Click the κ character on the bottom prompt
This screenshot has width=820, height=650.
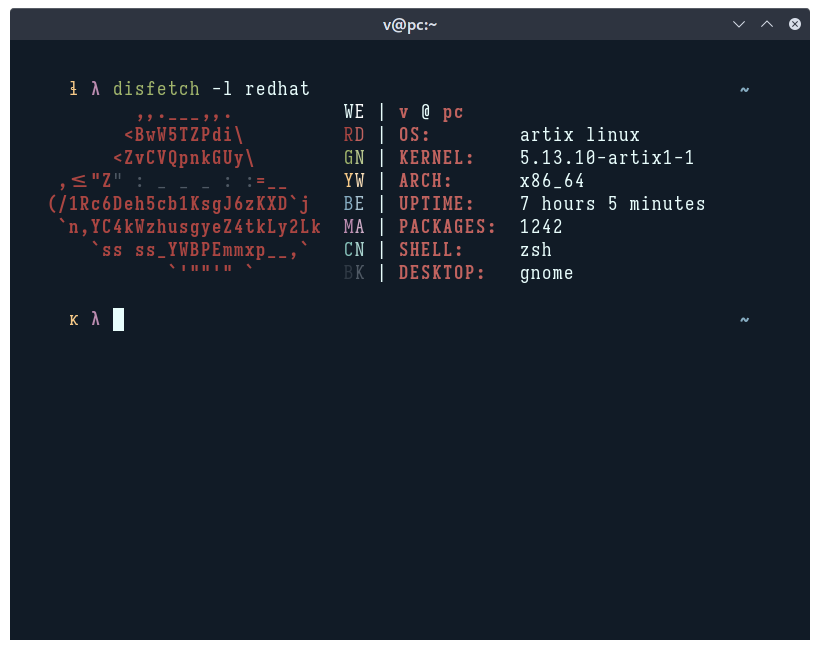click(x=71, y=321)
